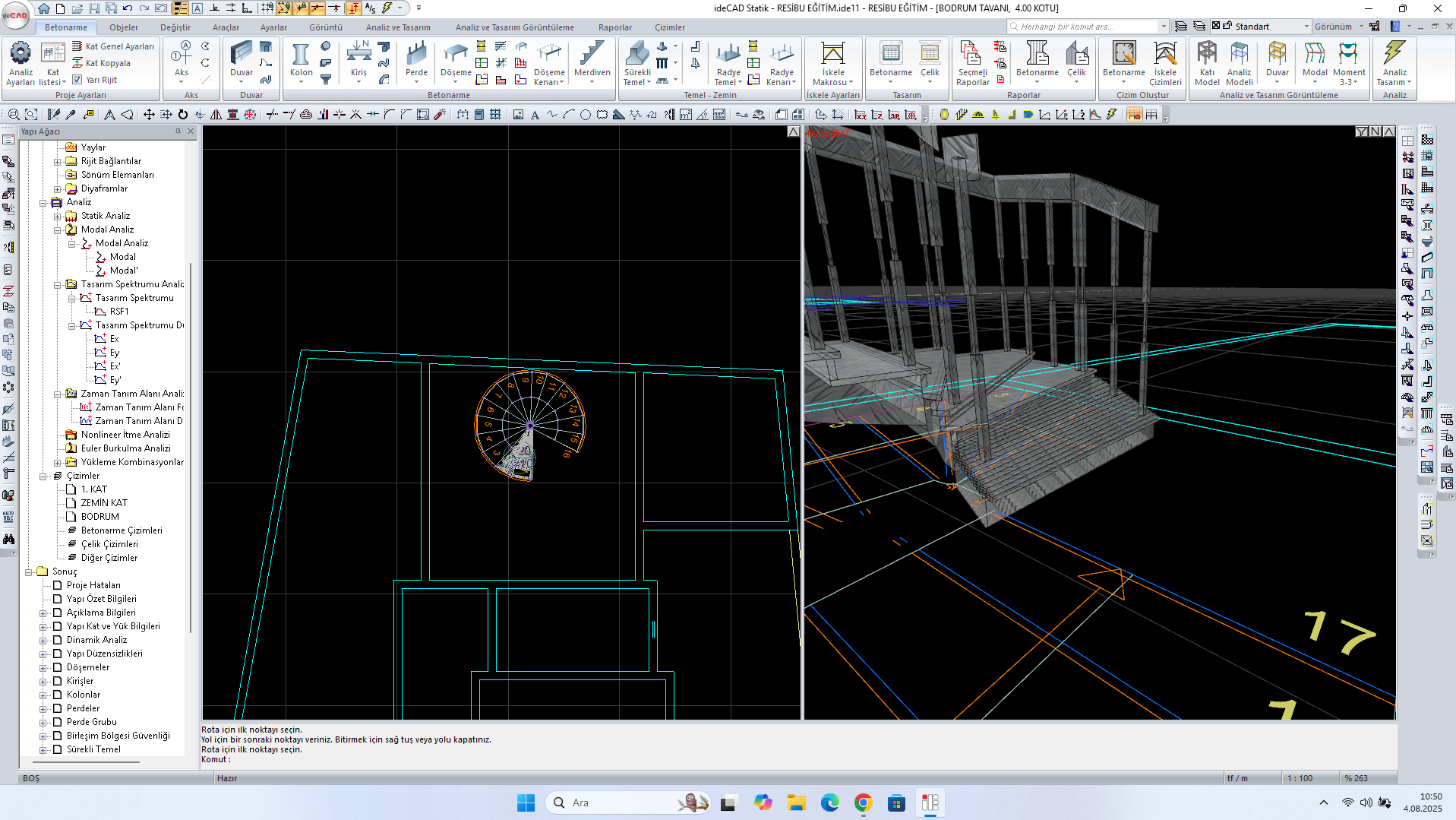Image resolution: width=1456 pixels, height=820 pixels.
Task: Expand Rijit Bağlantılar node
Action: pyautogui.click(x=57, y=162)
